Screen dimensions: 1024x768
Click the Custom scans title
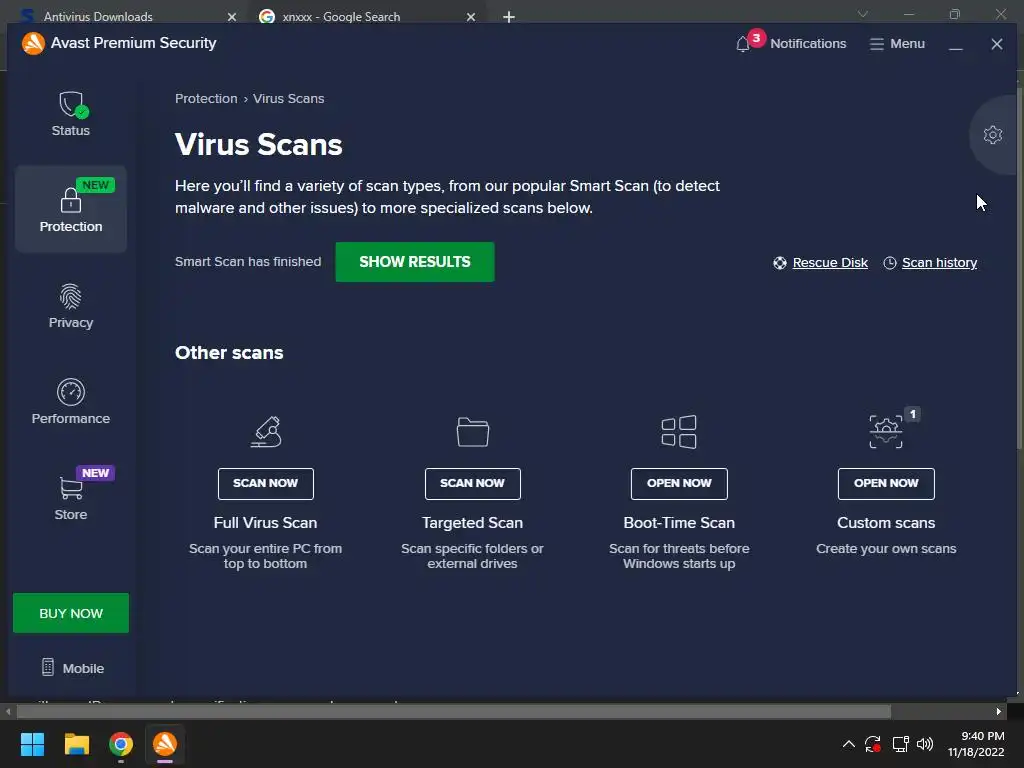tap(886, 522)
